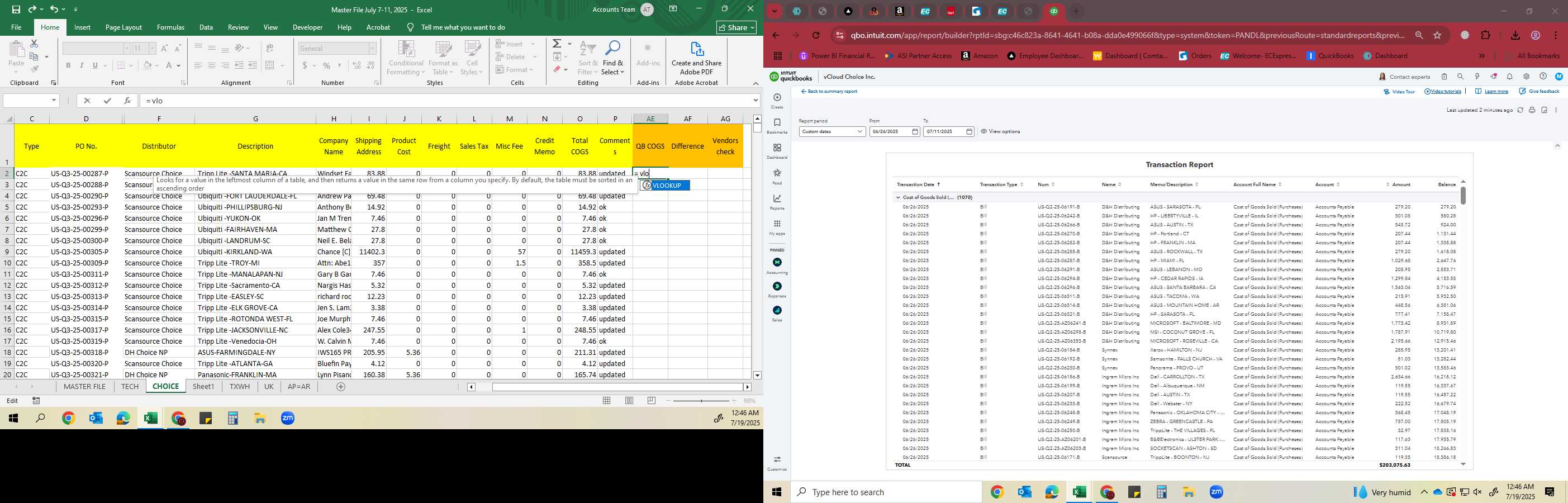Collapse the Cost of Goods Sold group
The image size is (1568, 503).
pos(897,197)
